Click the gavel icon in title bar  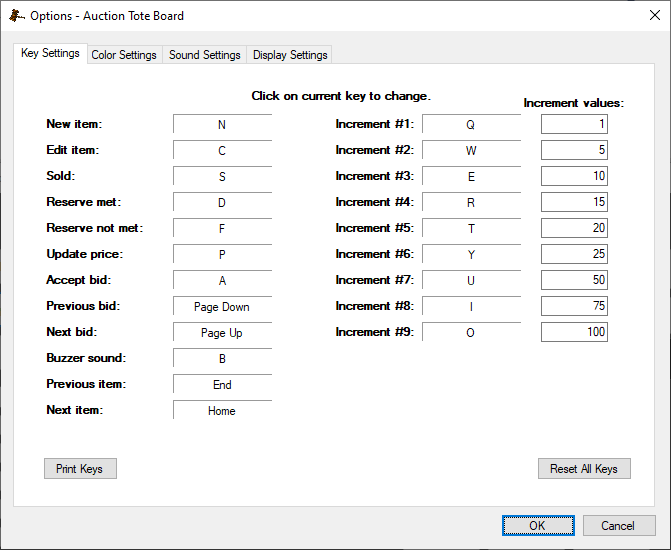(16, 16)
